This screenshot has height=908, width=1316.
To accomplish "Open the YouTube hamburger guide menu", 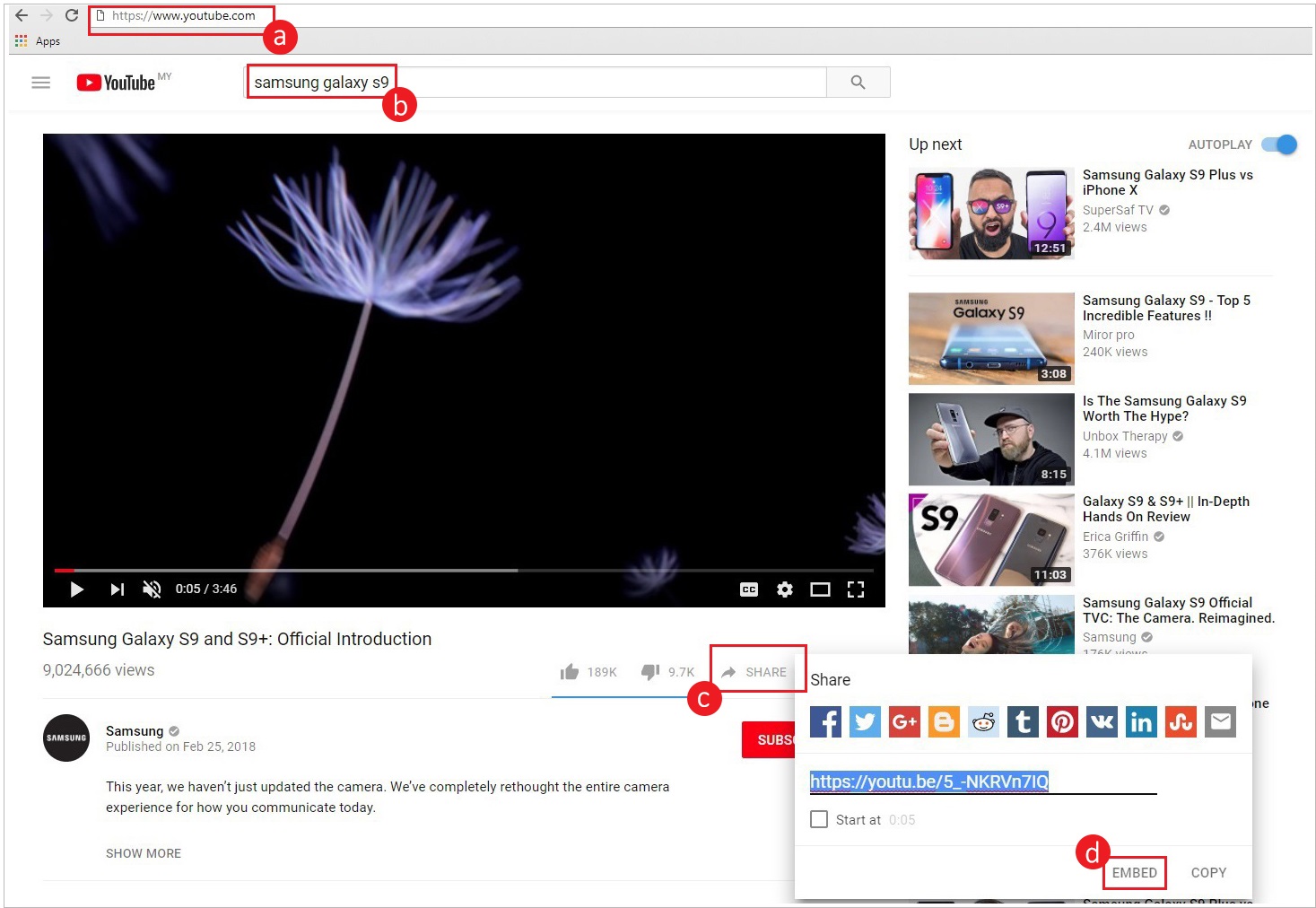I will 40,83.
